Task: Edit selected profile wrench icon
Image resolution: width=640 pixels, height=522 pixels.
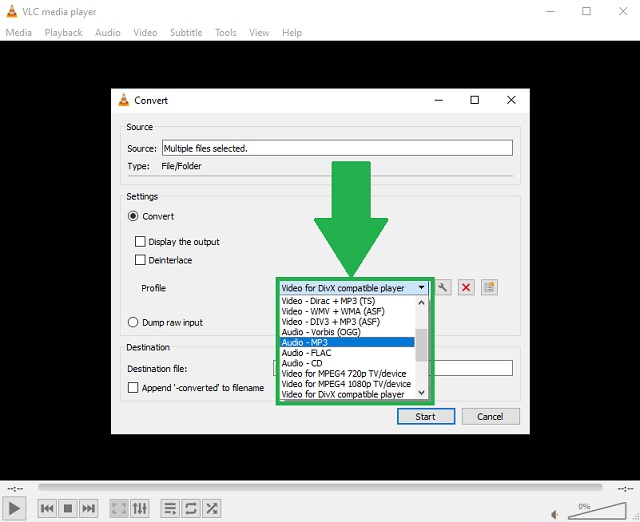Action: click(443, 287)
